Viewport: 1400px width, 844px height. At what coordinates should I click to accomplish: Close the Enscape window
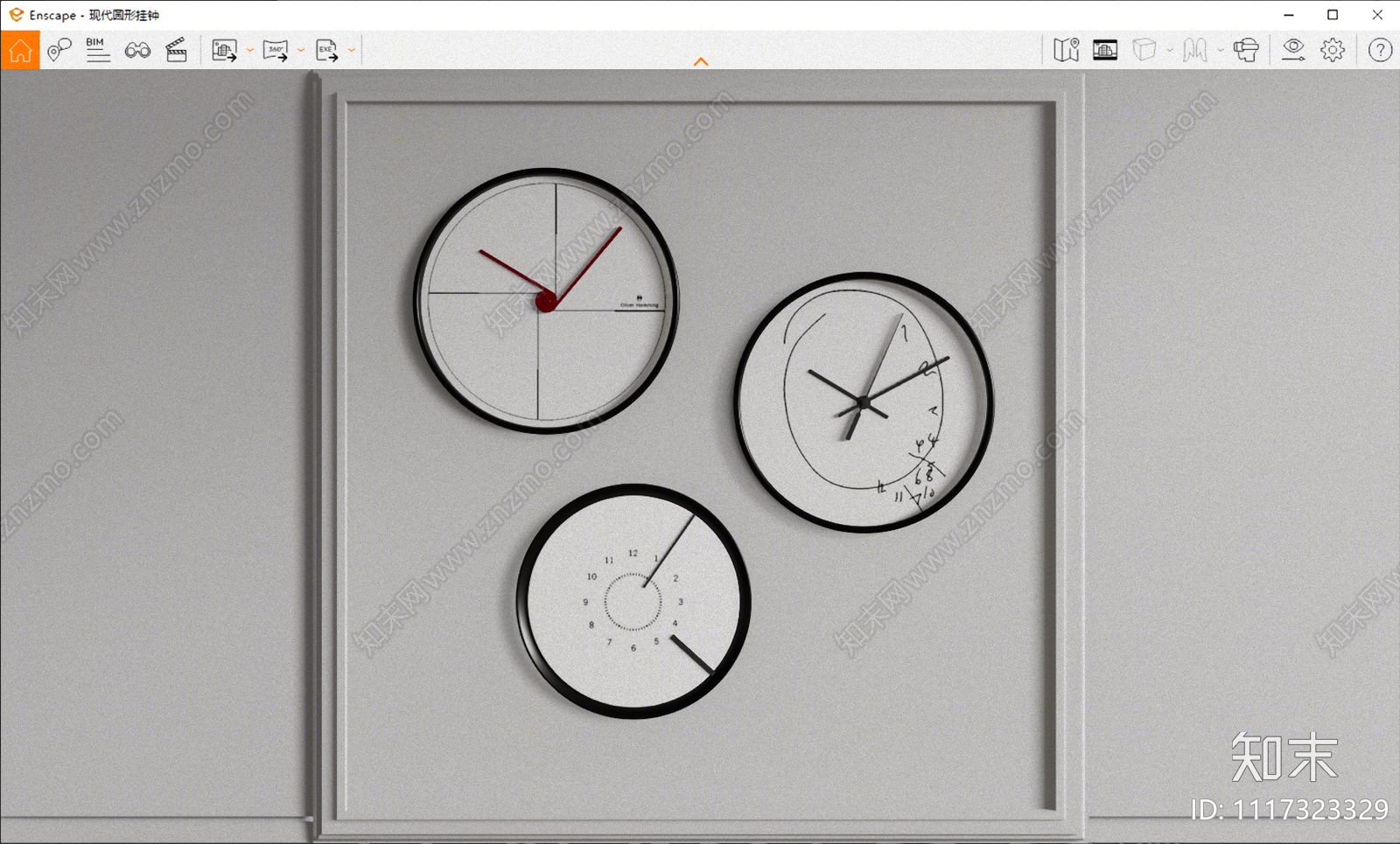[x=1377, y=15]
